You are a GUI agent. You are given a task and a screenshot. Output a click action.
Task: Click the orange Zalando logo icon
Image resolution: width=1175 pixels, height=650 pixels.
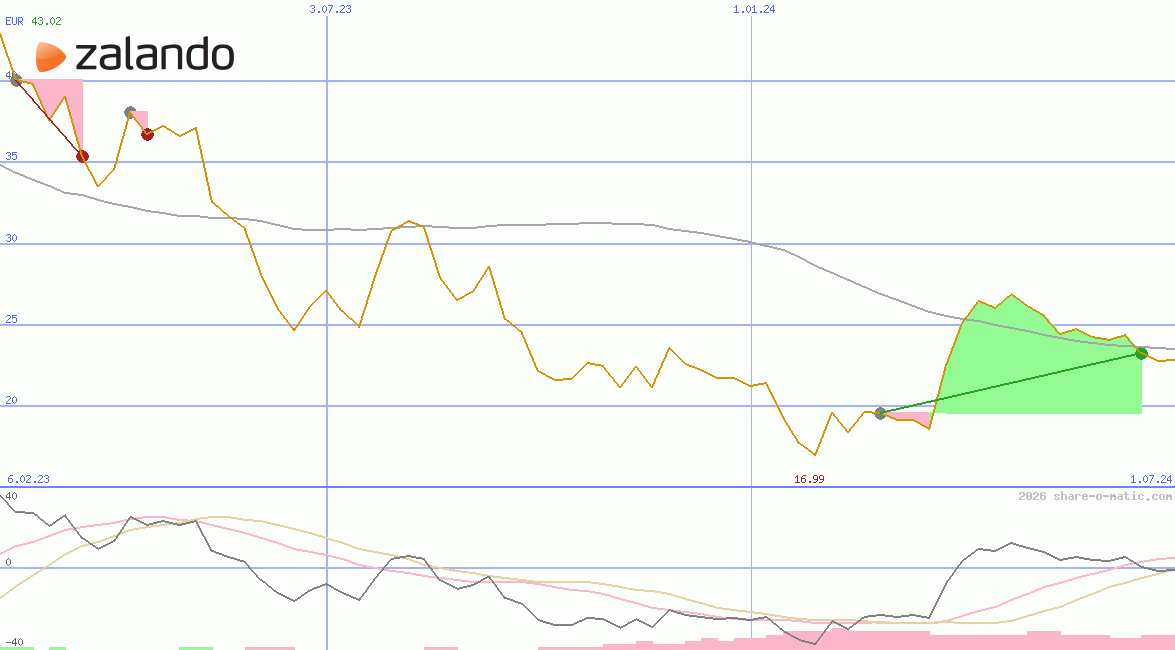pos(50,57)
